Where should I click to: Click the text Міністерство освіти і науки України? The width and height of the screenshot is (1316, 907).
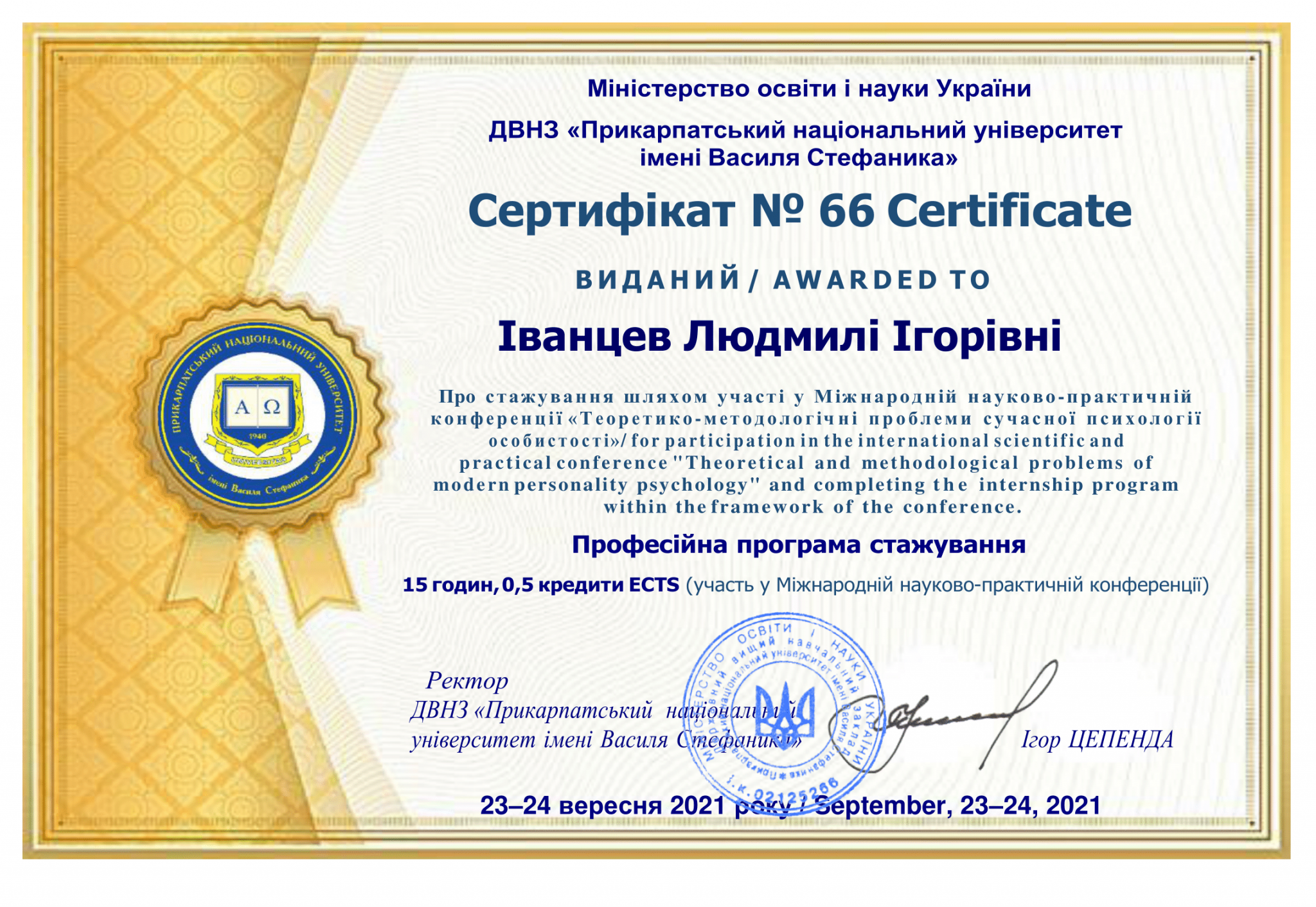[x=809, y=89]
